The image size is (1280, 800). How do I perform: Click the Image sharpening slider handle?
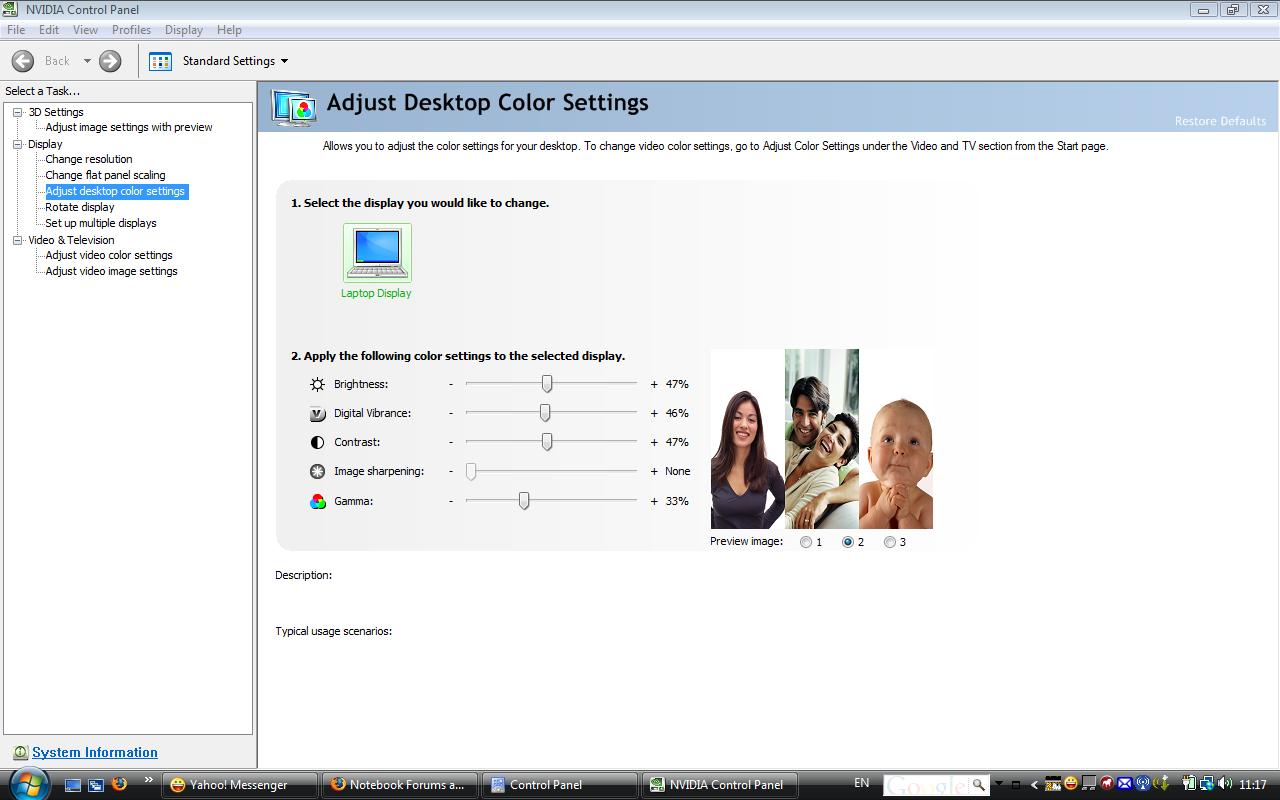click(x=471, y=471)
